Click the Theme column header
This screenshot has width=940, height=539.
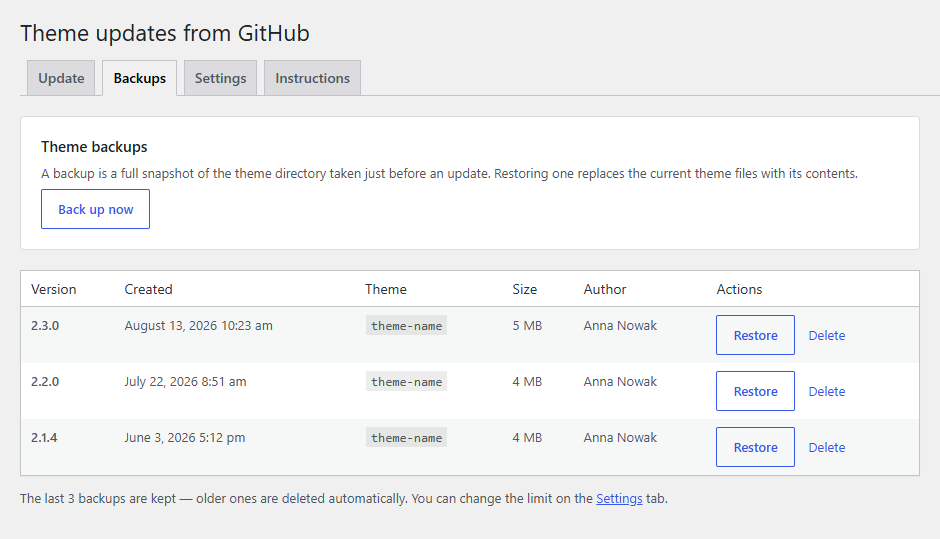(x=385, y=289)
